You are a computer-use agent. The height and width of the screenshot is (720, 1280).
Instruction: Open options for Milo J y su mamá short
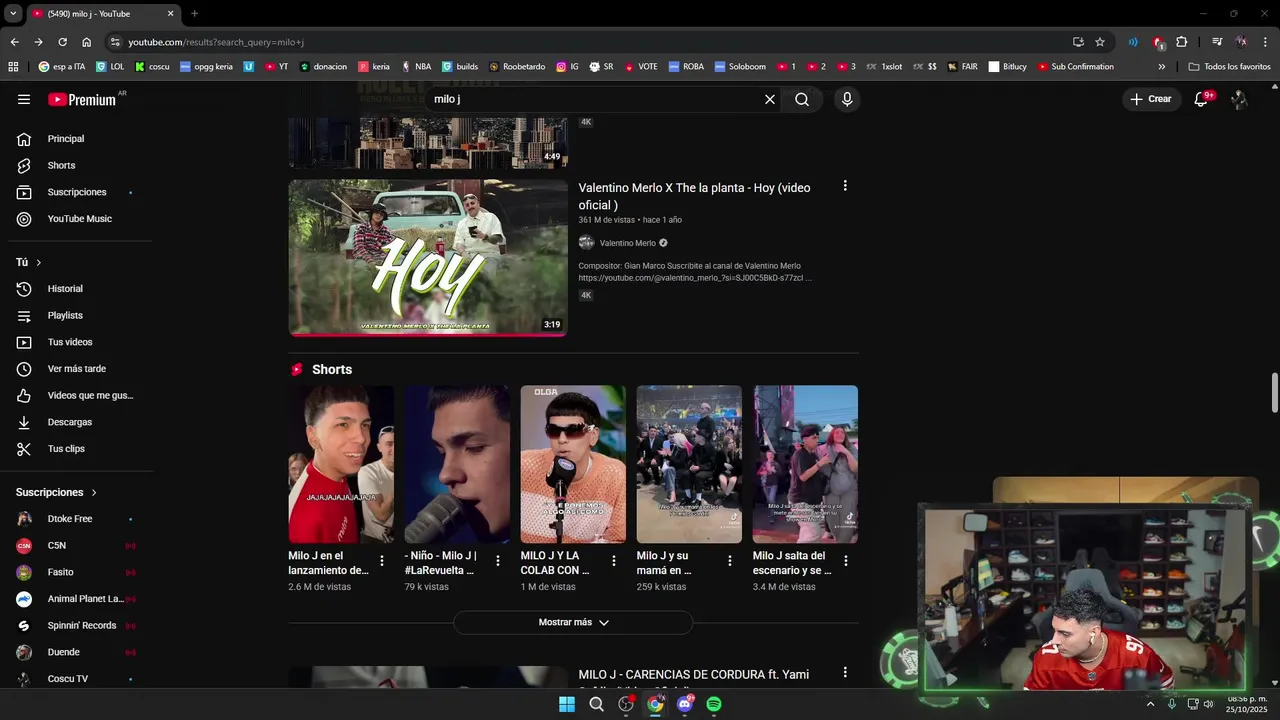tap(730, 561)
